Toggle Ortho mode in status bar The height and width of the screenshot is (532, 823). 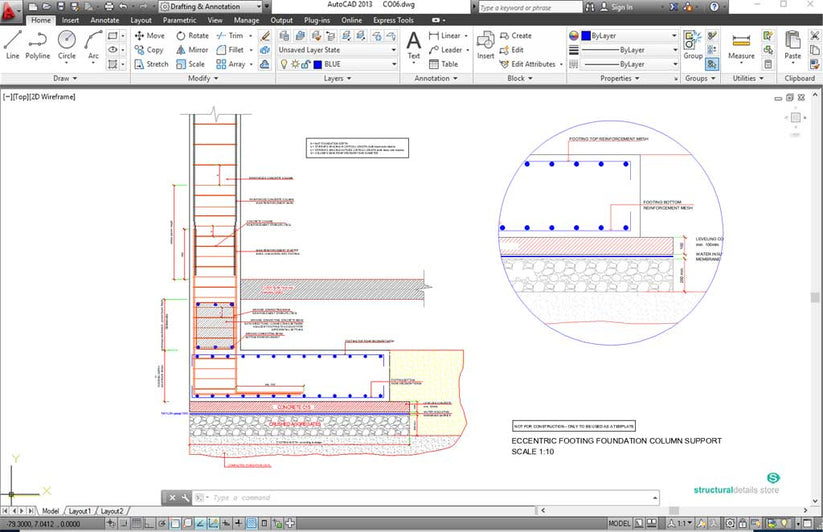click(150, 523)
